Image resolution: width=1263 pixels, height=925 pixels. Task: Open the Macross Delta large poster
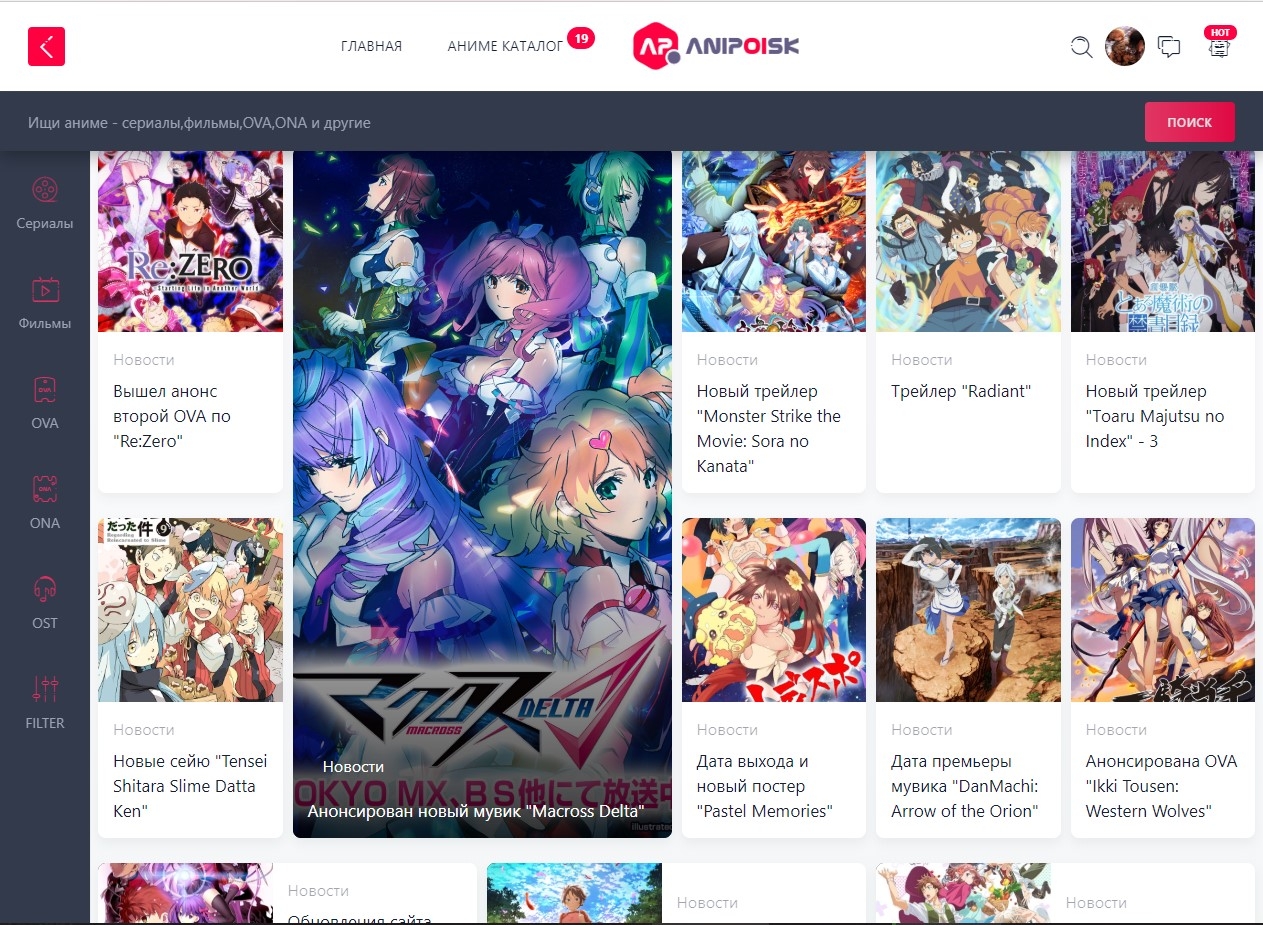[x=482, y=494]
